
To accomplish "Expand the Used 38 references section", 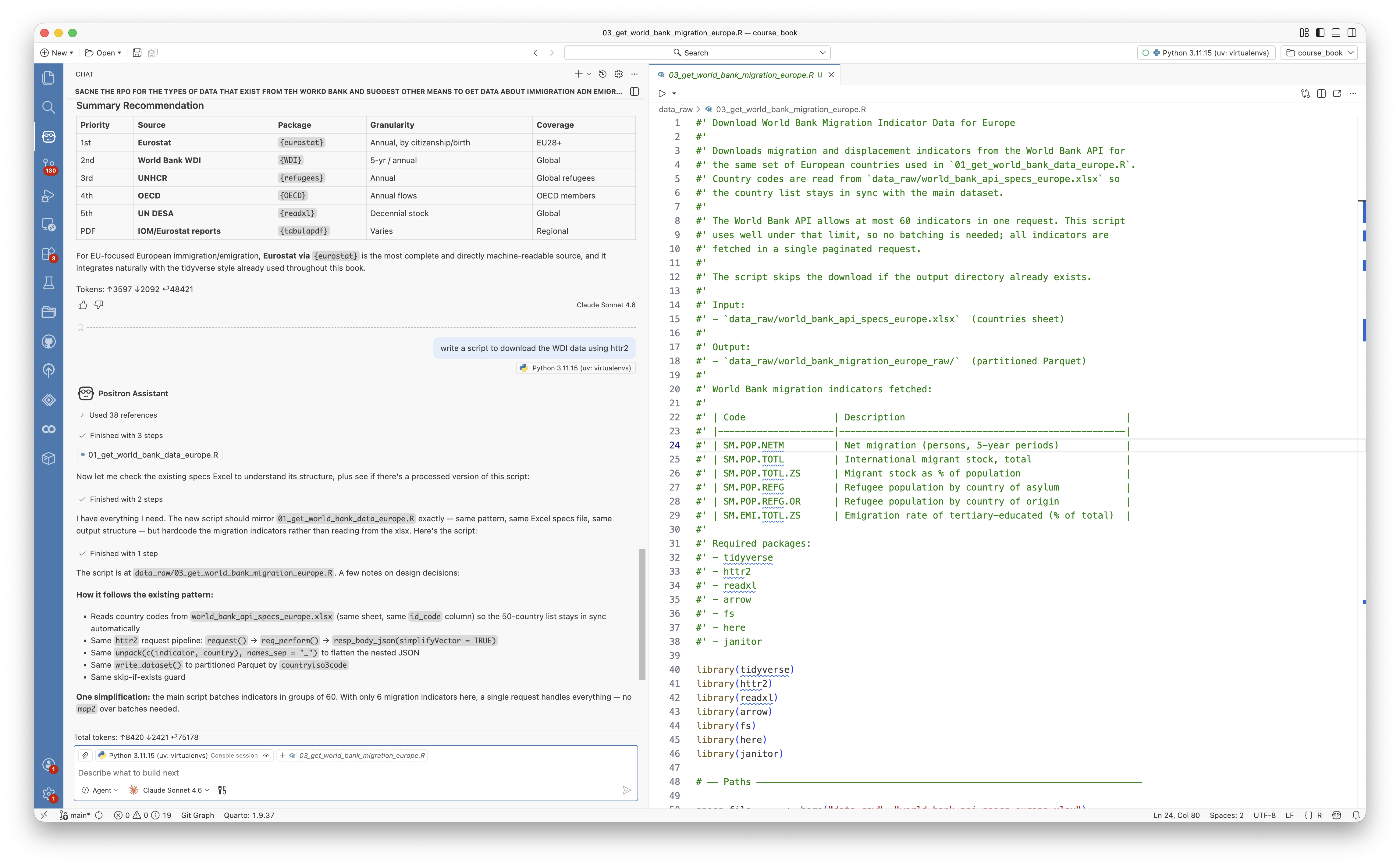I will click(x=118, y=415).
